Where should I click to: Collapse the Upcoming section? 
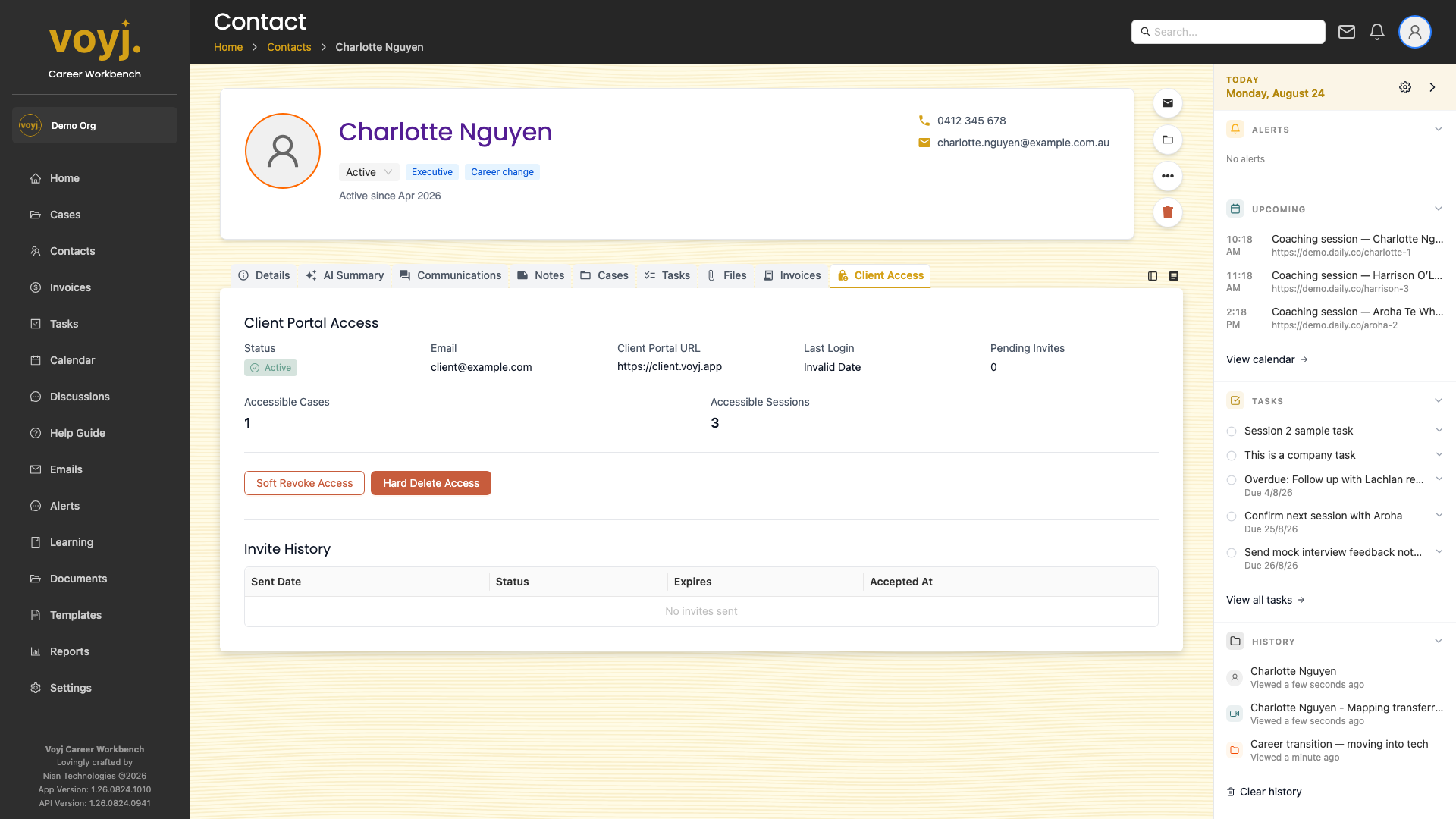pos(1438,209)
